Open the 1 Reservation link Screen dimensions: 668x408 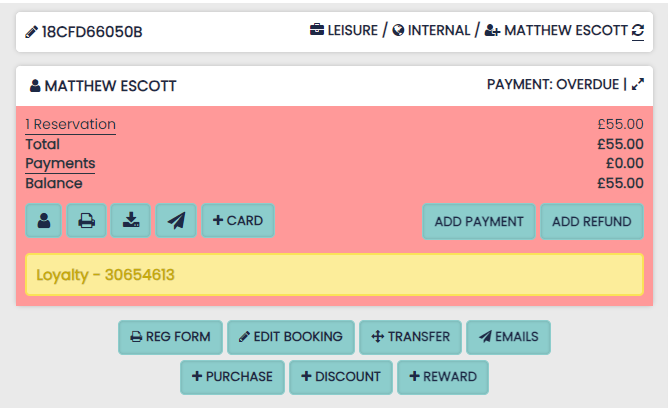[70, 125]
